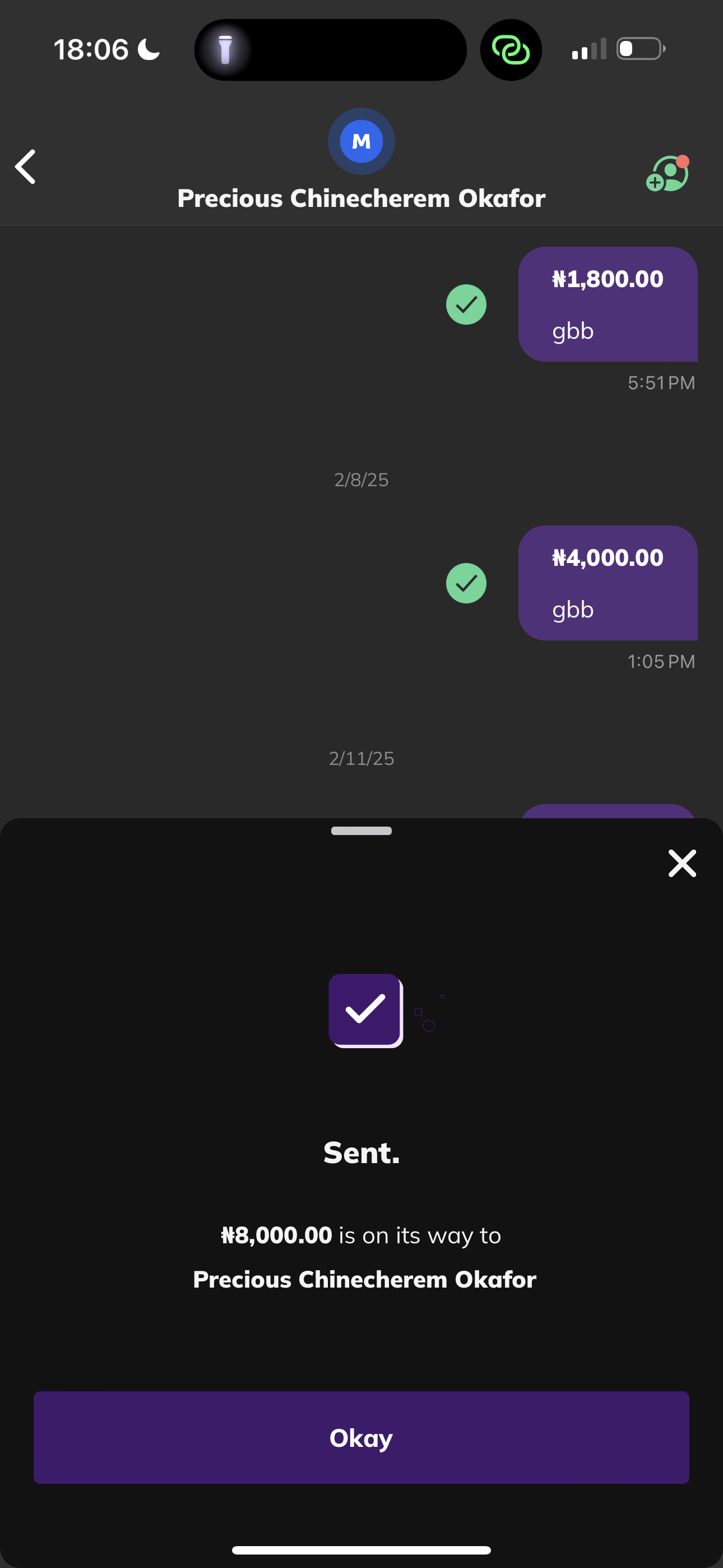Tap the Precious Chinecherem Okafor header name
Screen dimensions: 723x1568
click(x=361, y=199)
